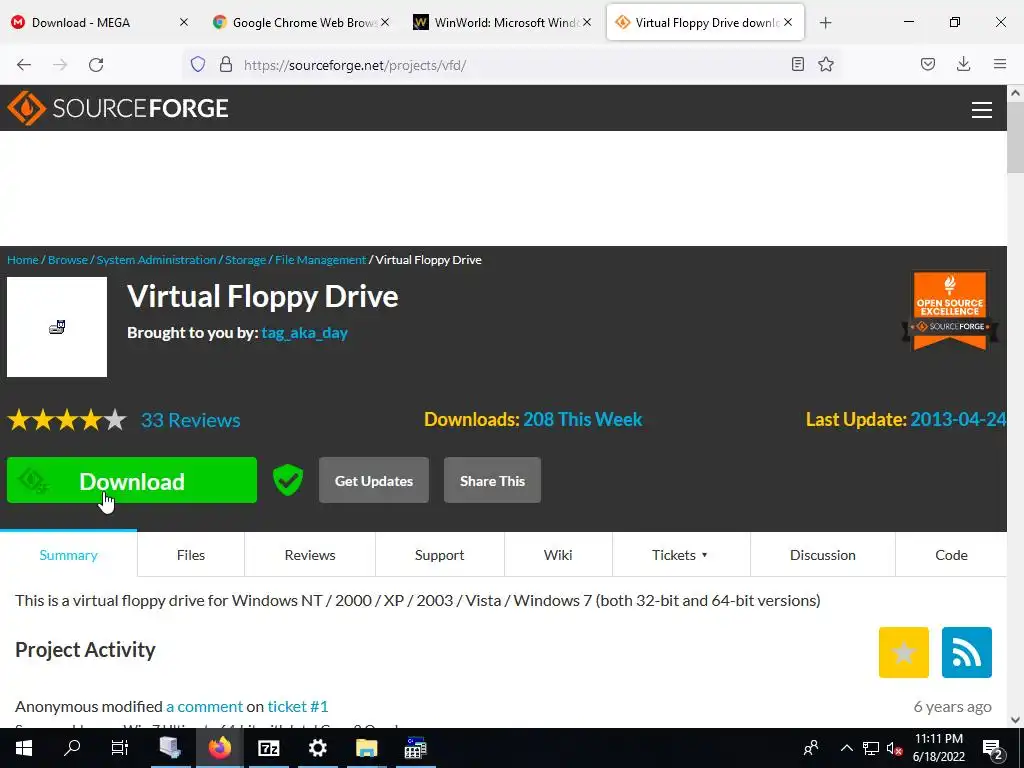Open the Windows Start menu
The width and height of the screenshot is (1024, 768).
[24, 748]
